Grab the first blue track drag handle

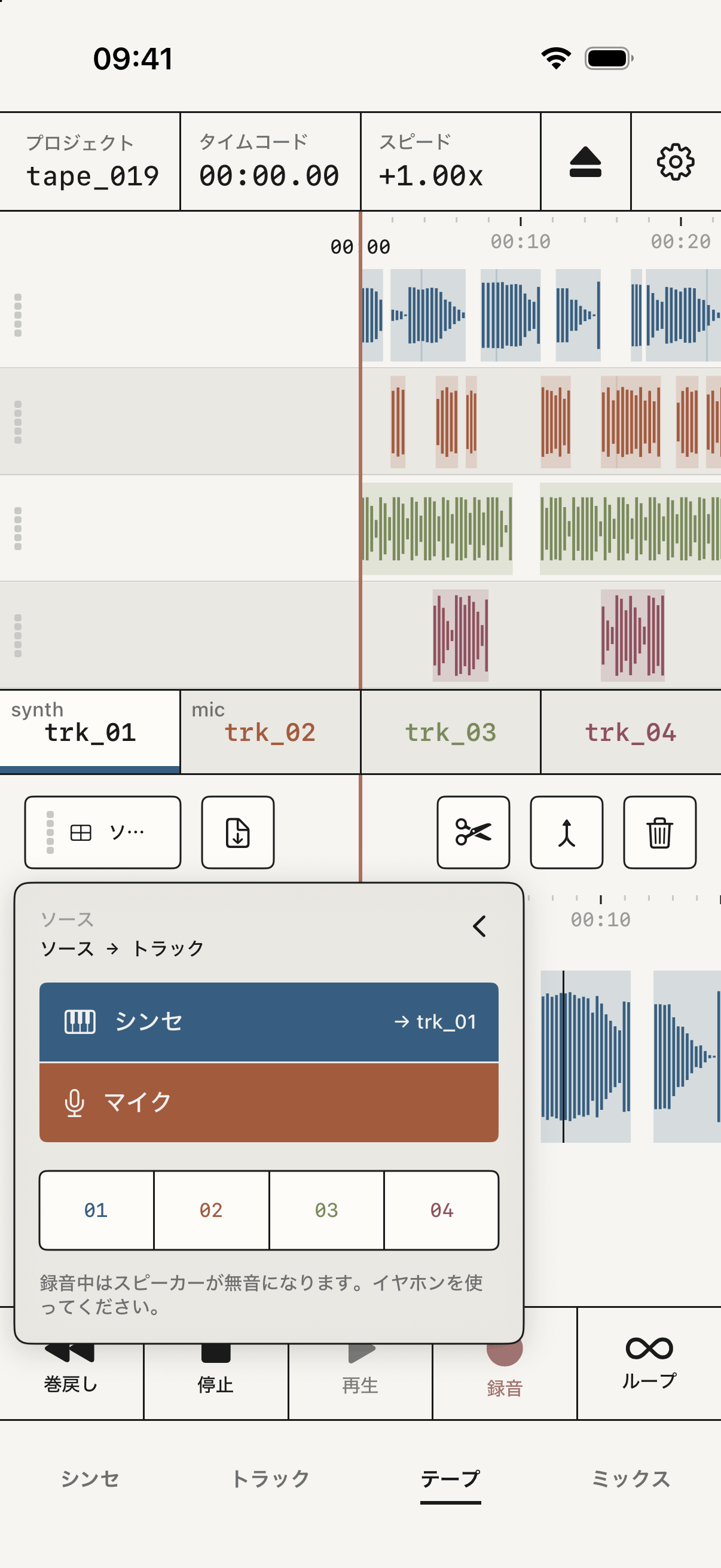(18, 315)
